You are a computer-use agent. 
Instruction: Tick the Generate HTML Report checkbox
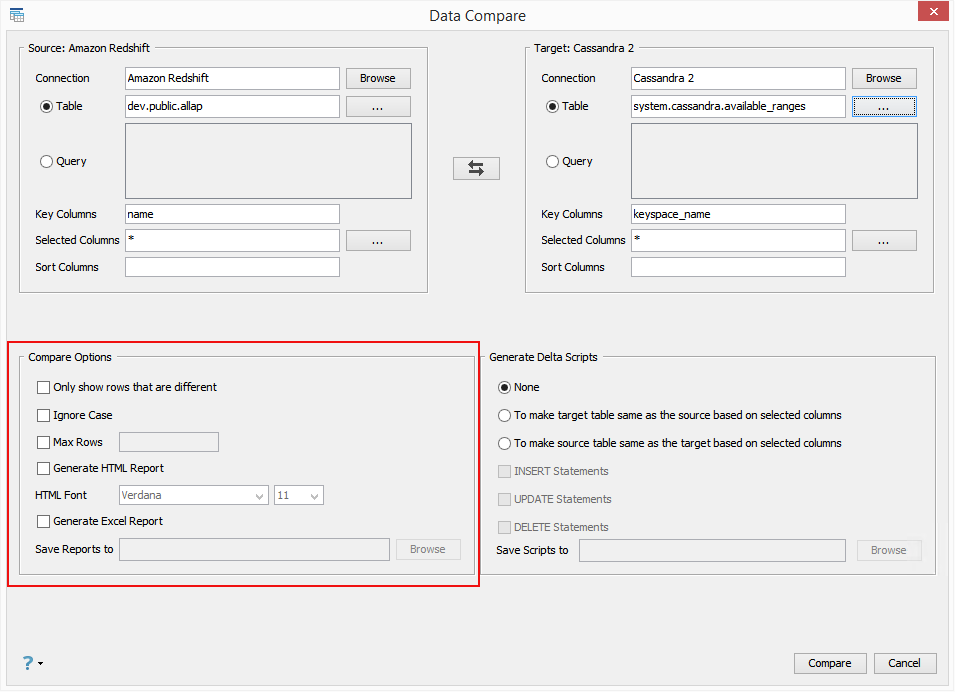[44, 468]
